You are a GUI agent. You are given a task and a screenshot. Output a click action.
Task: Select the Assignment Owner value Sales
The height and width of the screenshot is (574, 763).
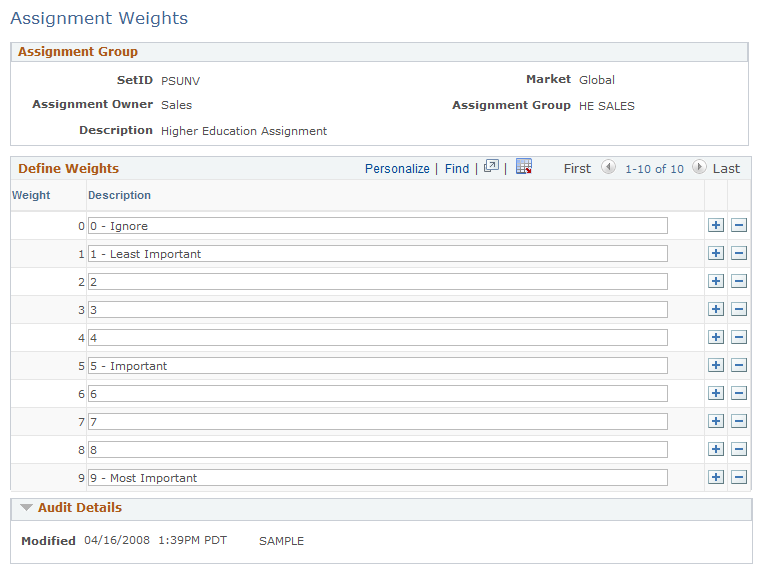click(176, 105)
